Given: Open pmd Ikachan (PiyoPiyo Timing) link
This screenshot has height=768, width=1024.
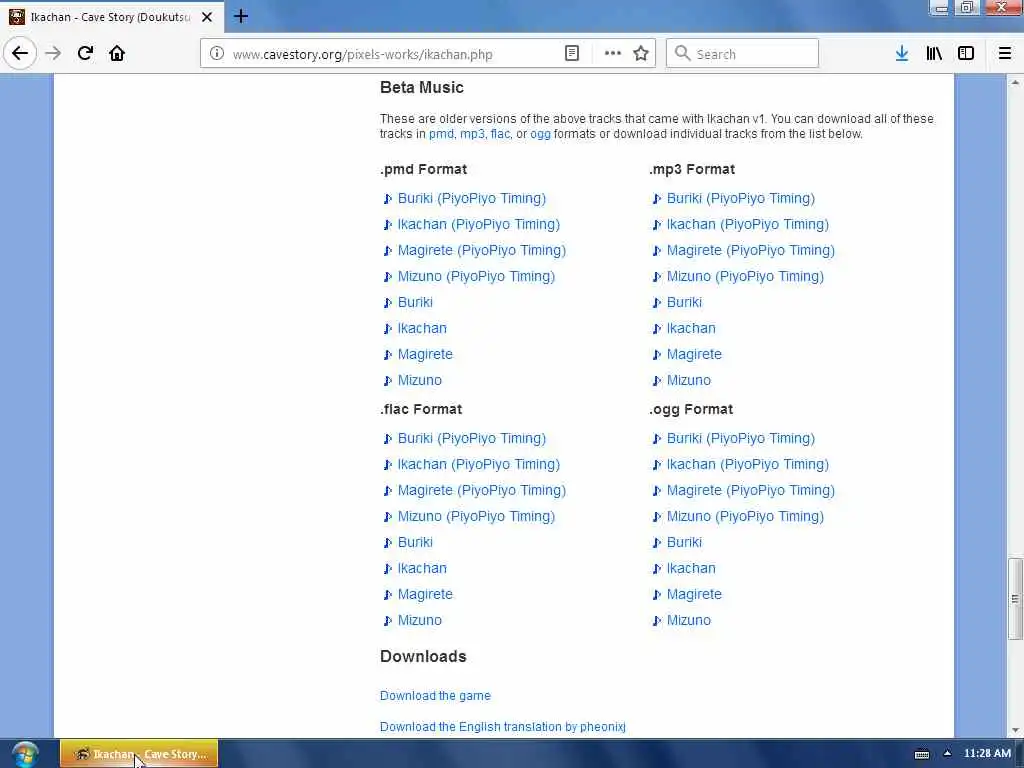Looking at the screenshot, I should 479,225.
